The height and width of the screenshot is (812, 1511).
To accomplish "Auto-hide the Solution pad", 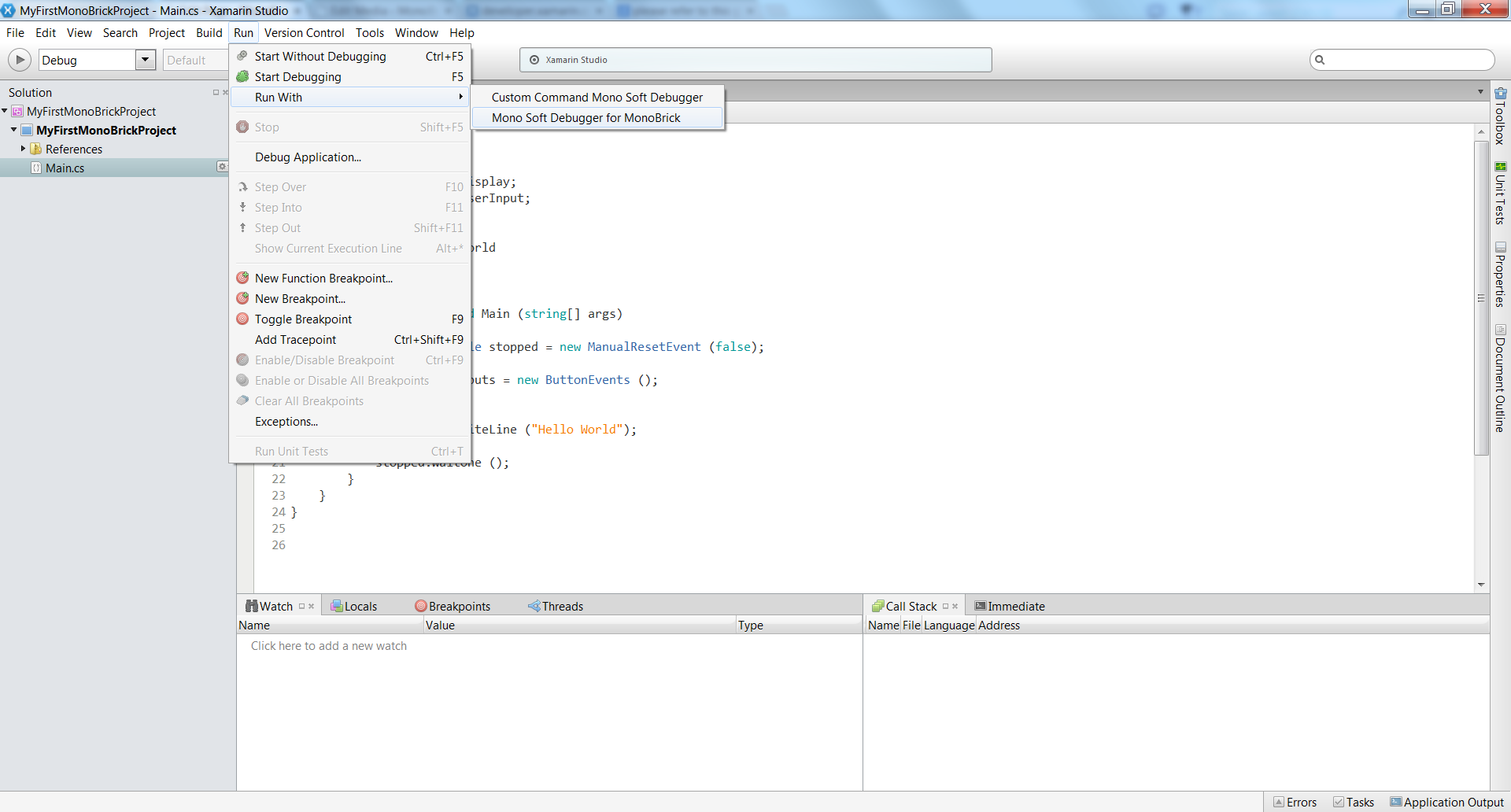I will point(216,92).
